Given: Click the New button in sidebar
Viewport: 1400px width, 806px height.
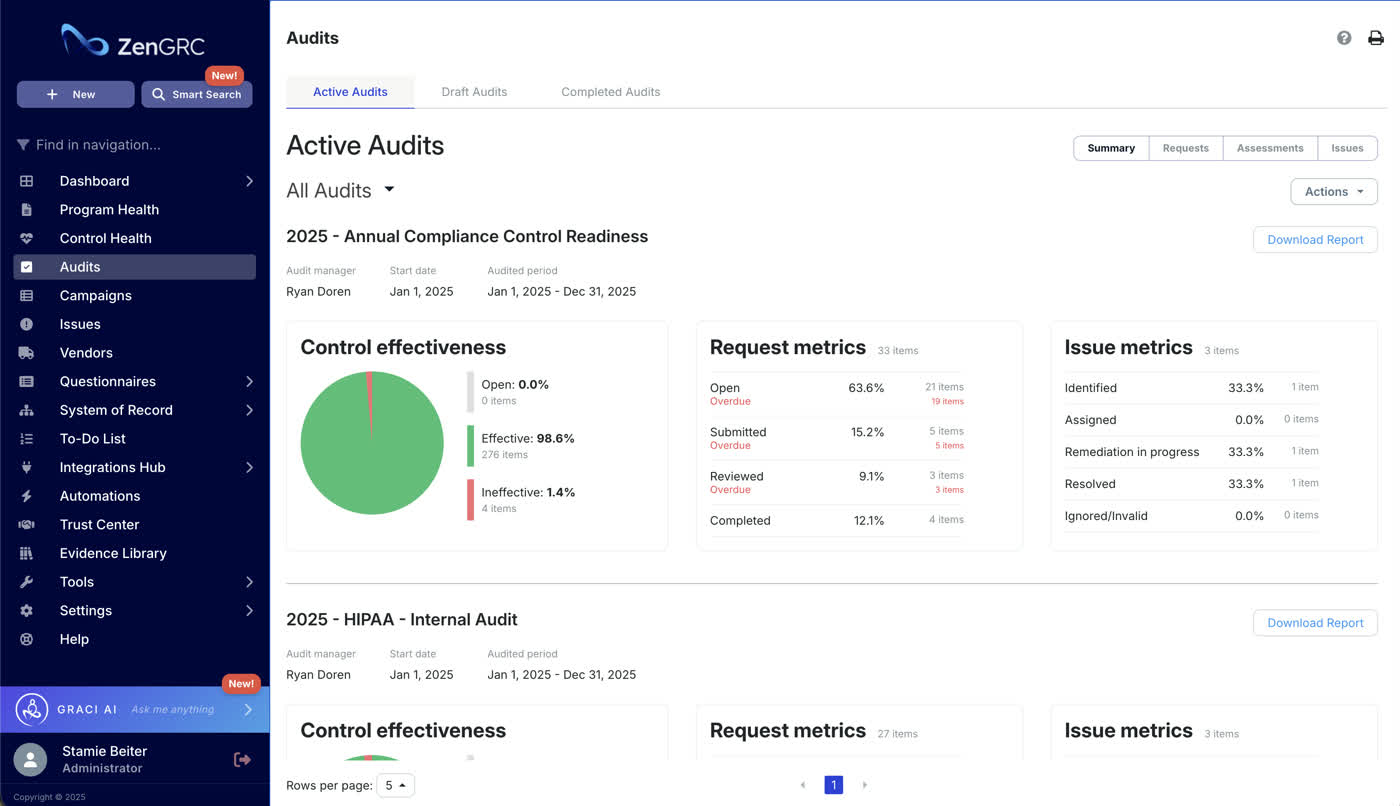Looking at the screenshot, I should (75, 94).
